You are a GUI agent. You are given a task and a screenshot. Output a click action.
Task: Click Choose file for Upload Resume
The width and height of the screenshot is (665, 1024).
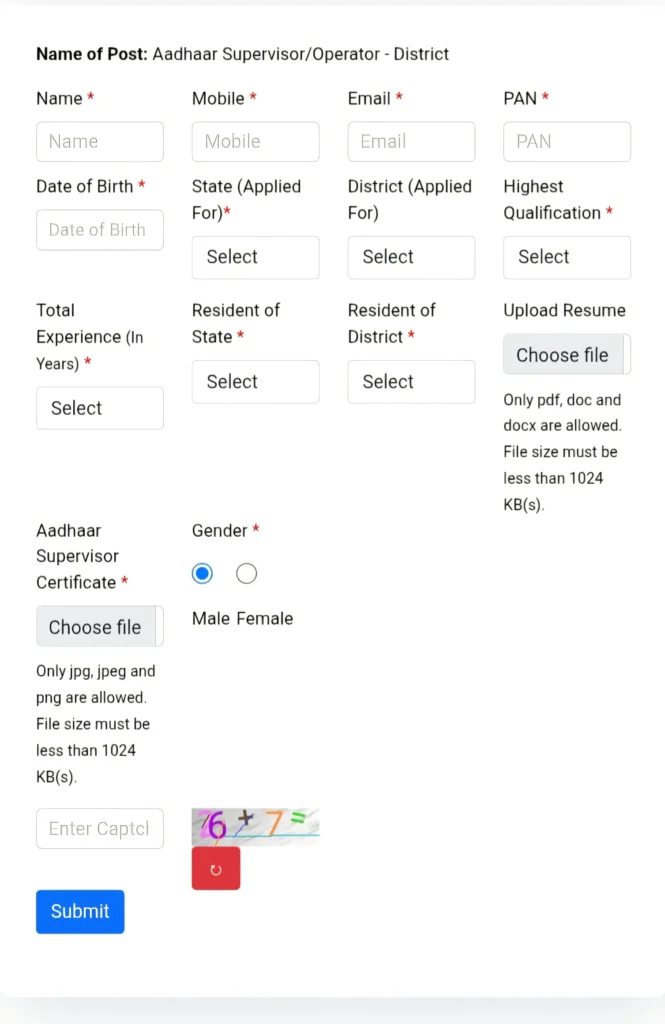(563, 355)
